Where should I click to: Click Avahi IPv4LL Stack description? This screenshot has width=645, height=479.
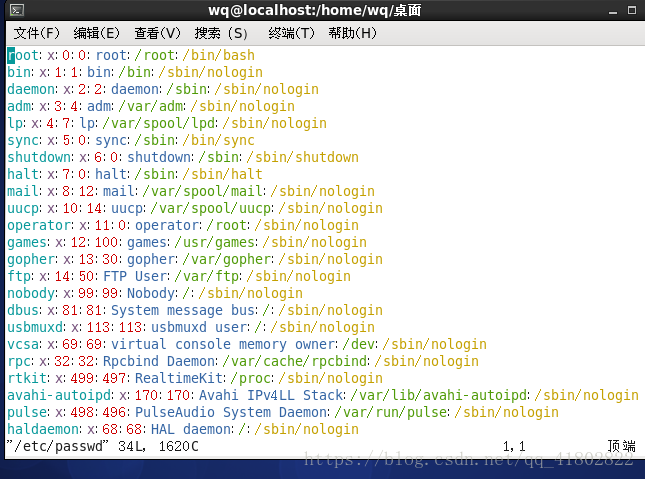pyautogui.click(x=271, y=395)
